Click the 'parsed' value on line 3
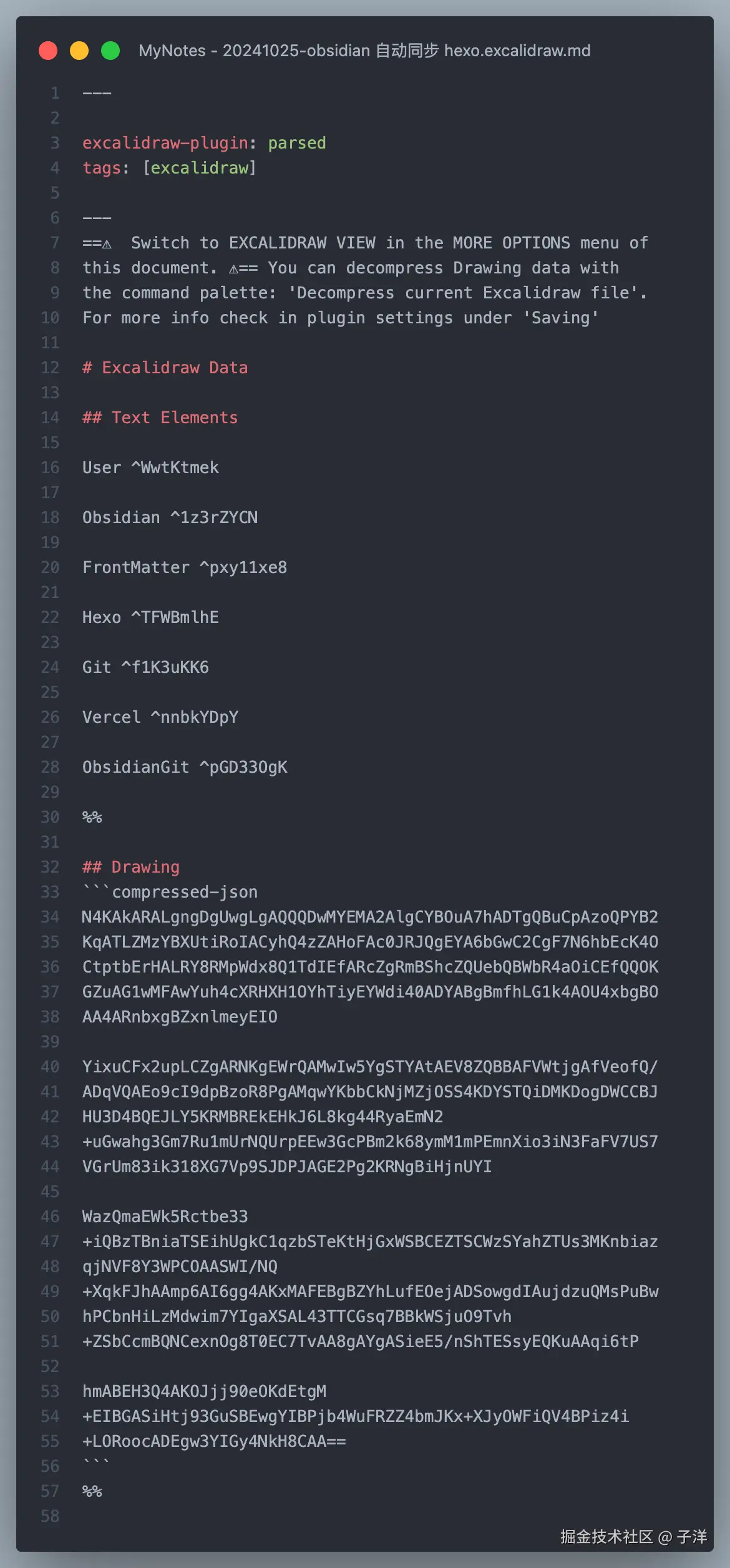 point(297,143)
